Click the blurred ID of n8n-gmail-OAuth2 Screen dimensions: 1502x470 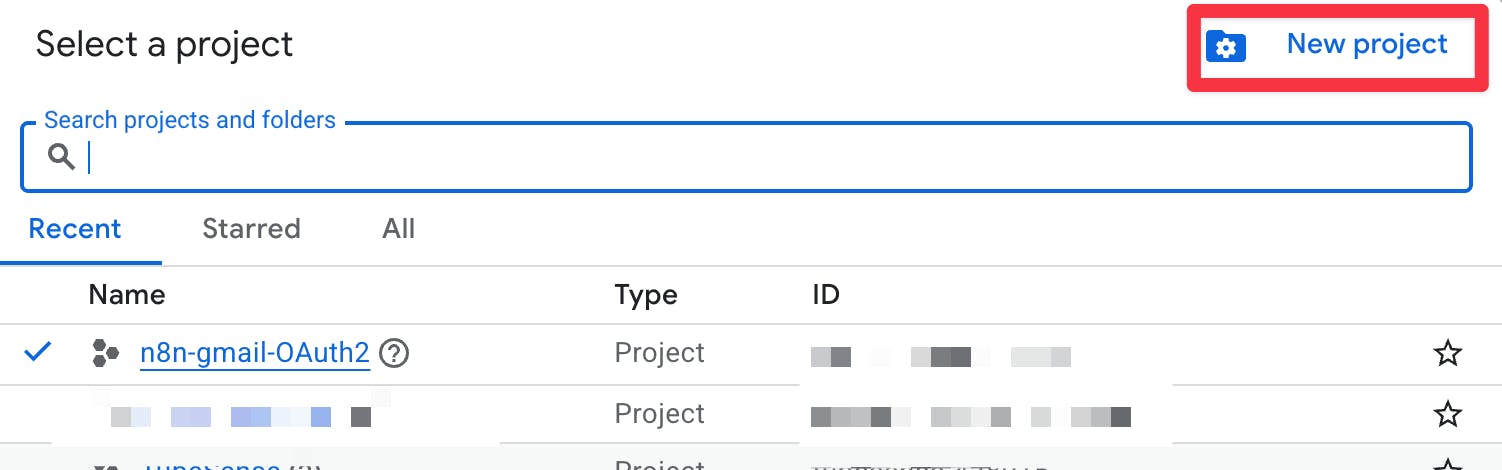pyautogui.click(x=941, y=356)
